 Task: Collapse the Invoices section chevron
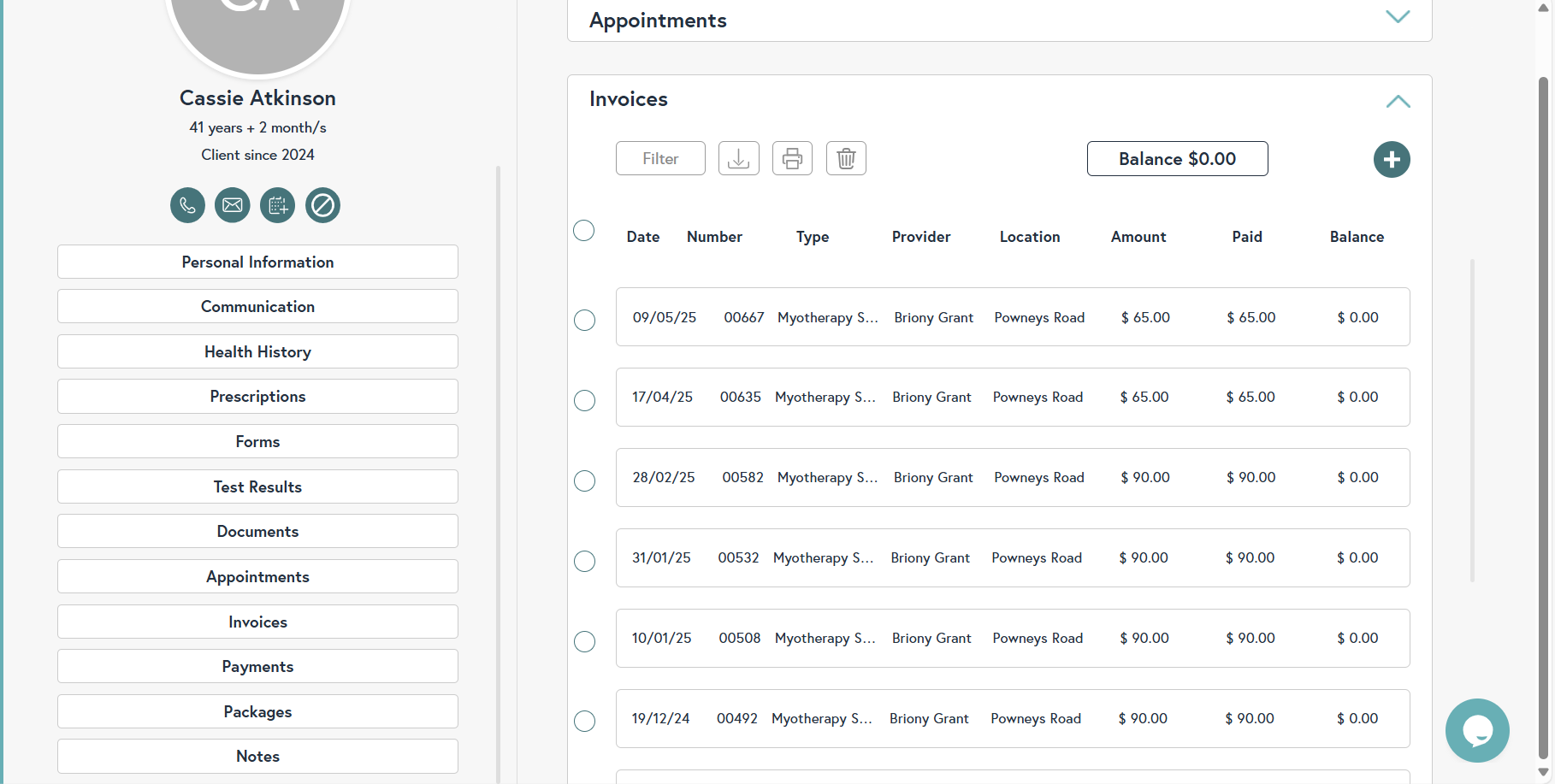(1398, 101)
